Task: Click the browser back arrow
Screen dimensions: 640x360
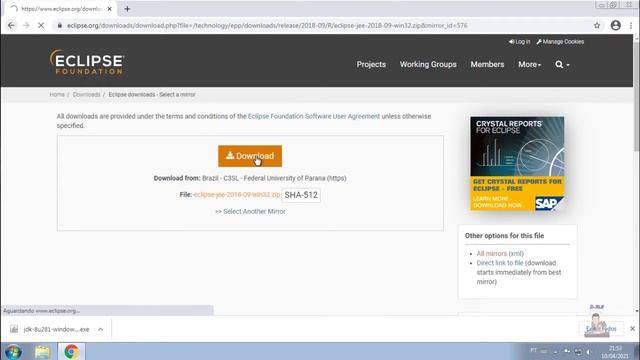Action: coord(11,25)
